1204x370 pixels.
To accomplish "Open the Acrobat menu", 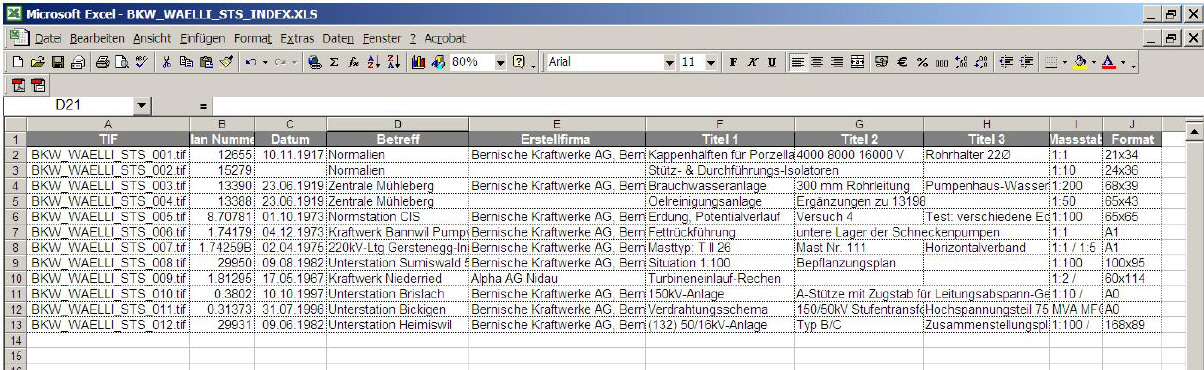I will 445,38.
